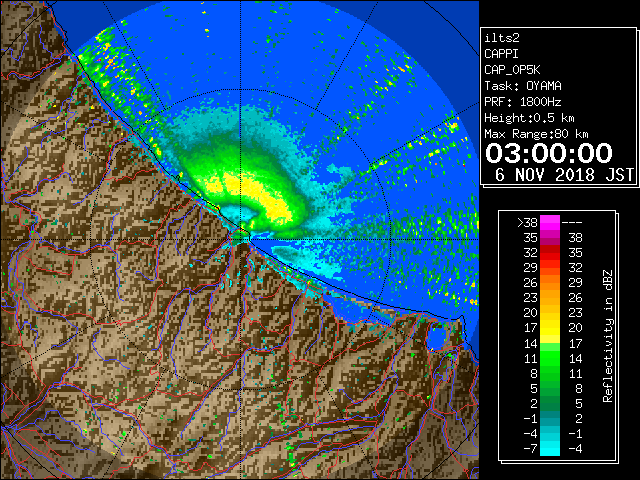Click the Reflectivity in dBZ axis label
The height and width of the screenshot is (480, 640).
tap(608, 336)
